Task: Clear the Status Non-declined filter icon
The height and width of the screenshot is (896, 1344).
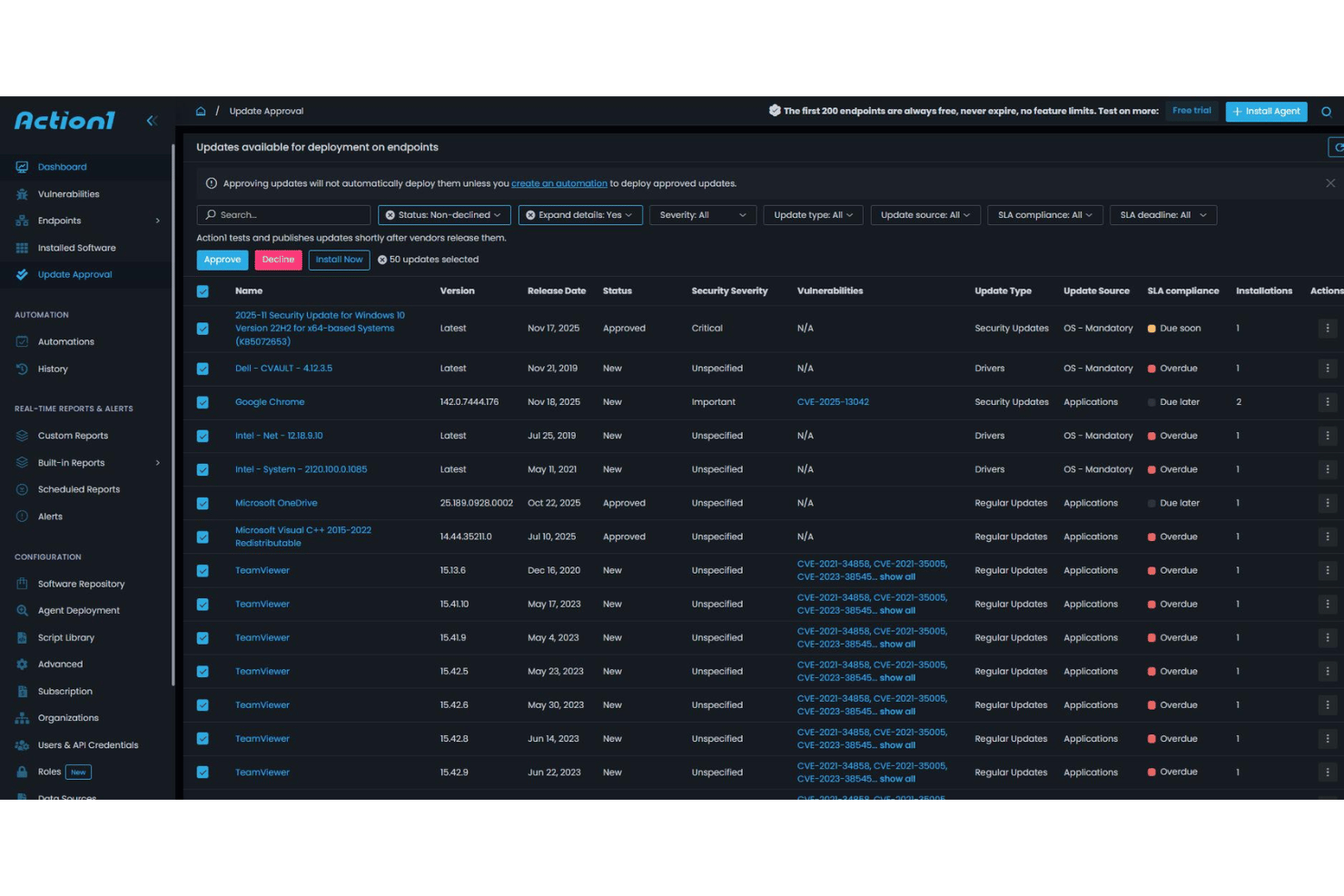Action: pos(390,215)
